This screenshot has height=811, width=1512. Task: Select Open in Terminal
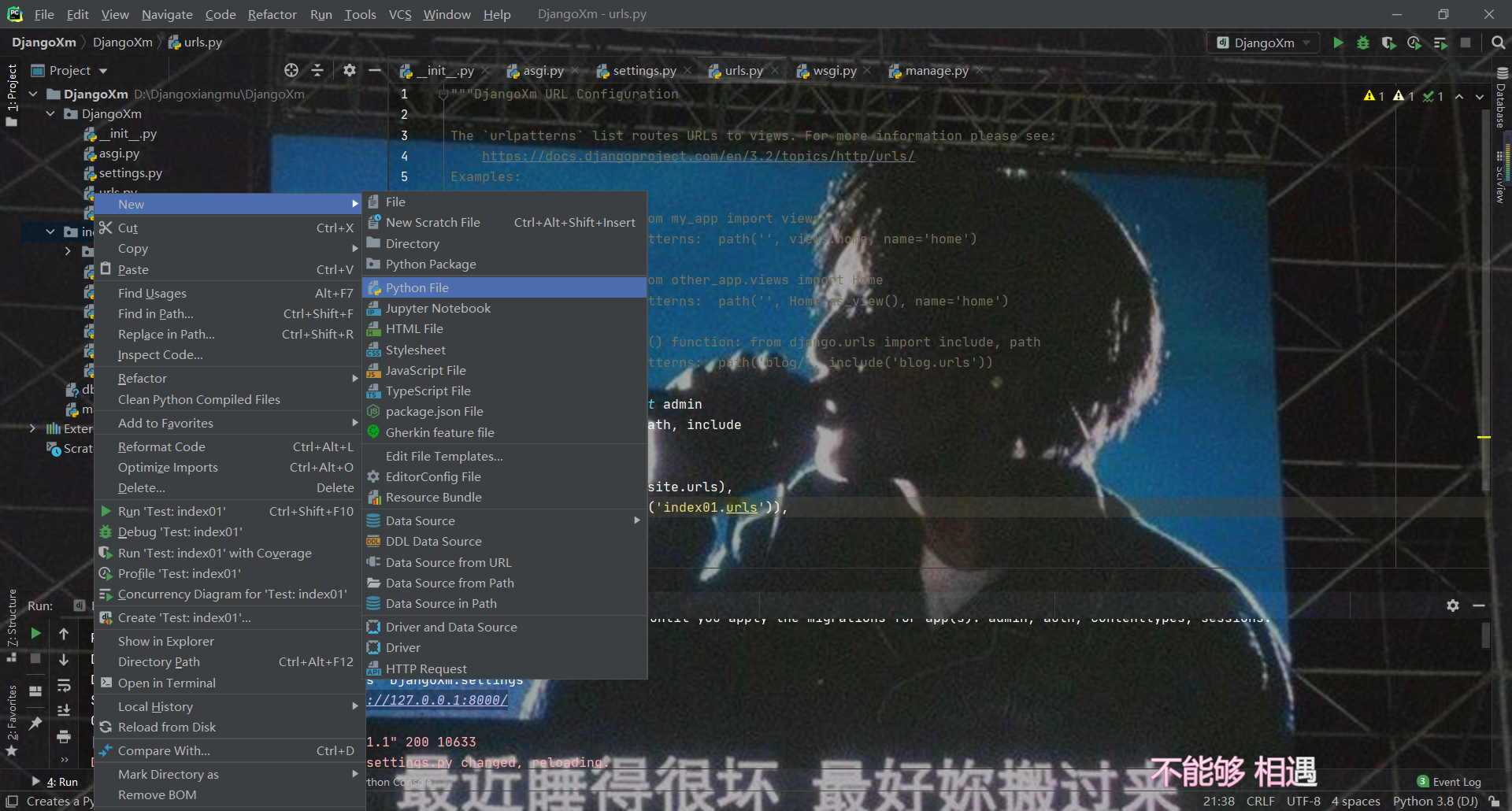228,683
